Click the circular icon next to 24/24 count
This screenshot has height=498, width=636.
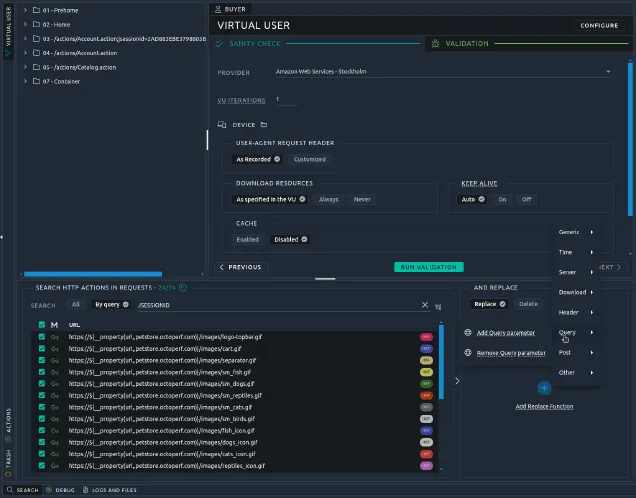[x=183, y=288]
